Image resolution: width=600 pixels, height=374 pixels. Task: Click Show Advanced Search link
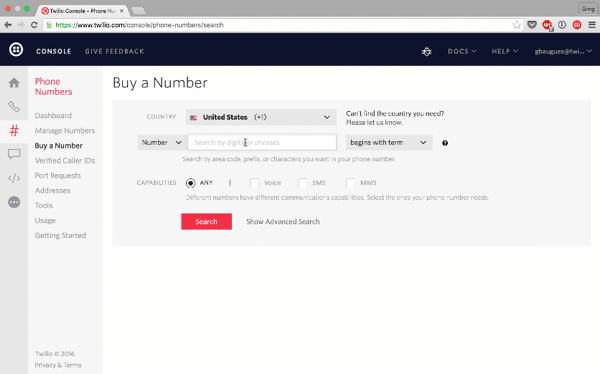click(283, 222)
